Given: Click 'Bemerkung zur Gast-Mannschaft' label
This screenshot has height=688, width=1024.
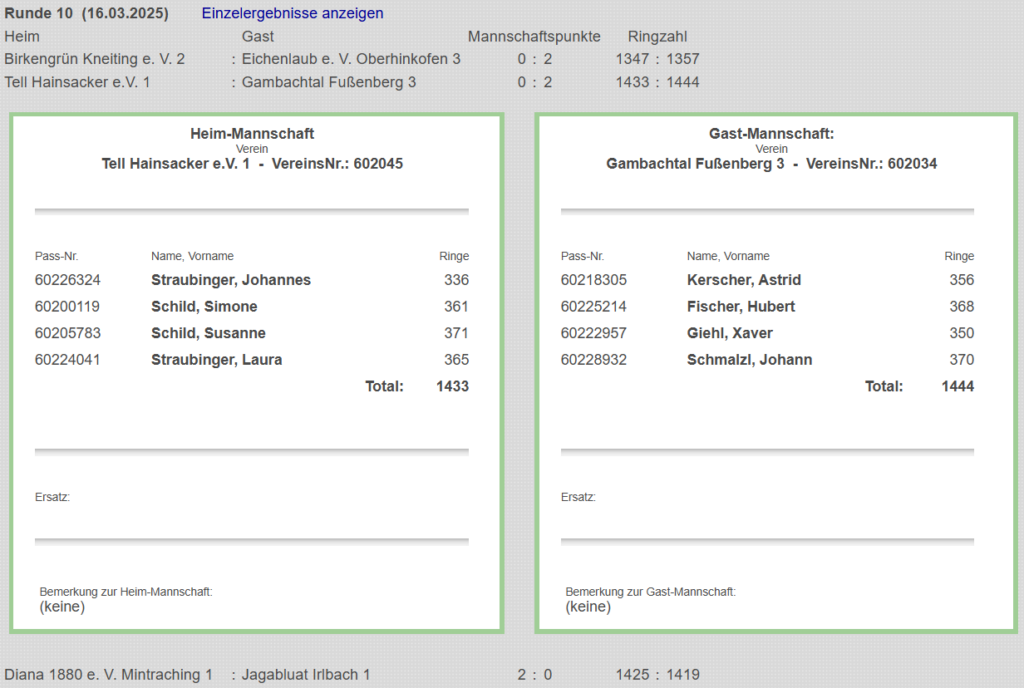Looking at the screenshot, I should [650, 592].
